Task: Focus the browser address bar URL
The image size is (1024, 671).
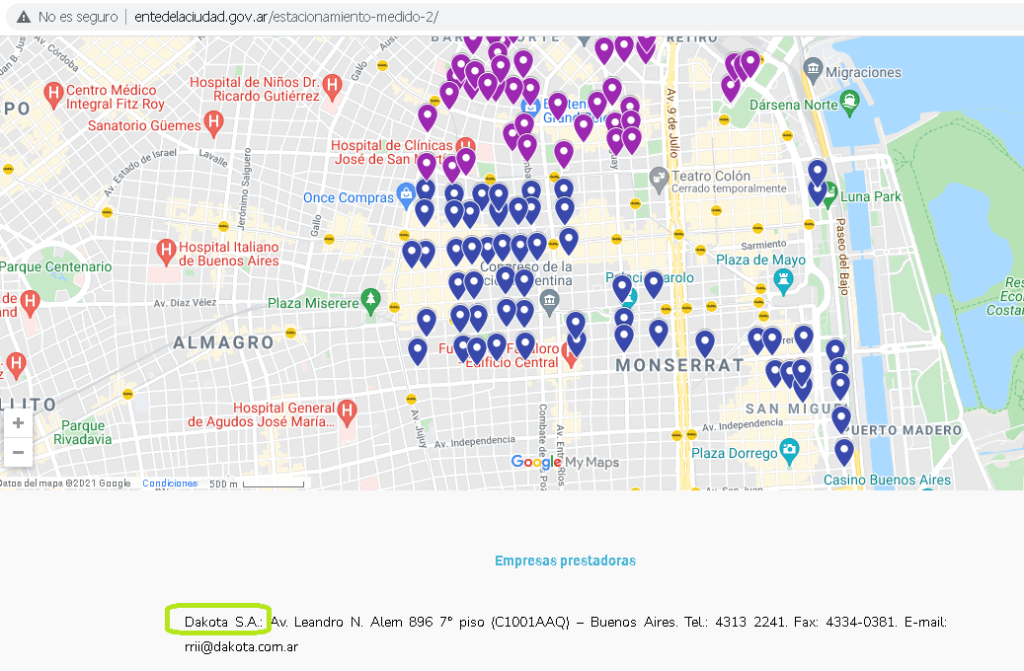Action: (x=286, y=18)
